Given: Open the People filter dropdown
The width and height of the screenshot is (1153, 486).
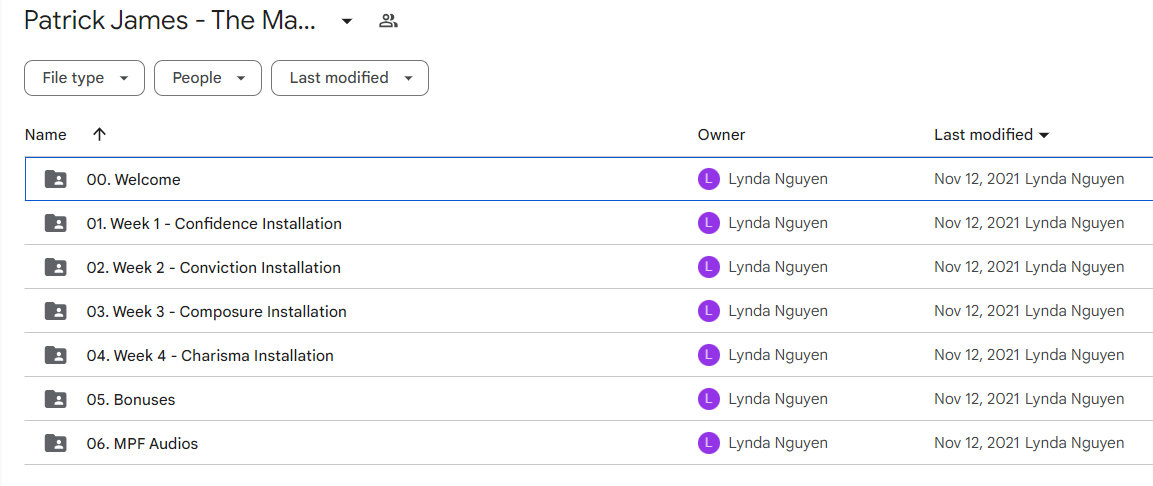Looking at the screenshot, I should click(208, 78).
